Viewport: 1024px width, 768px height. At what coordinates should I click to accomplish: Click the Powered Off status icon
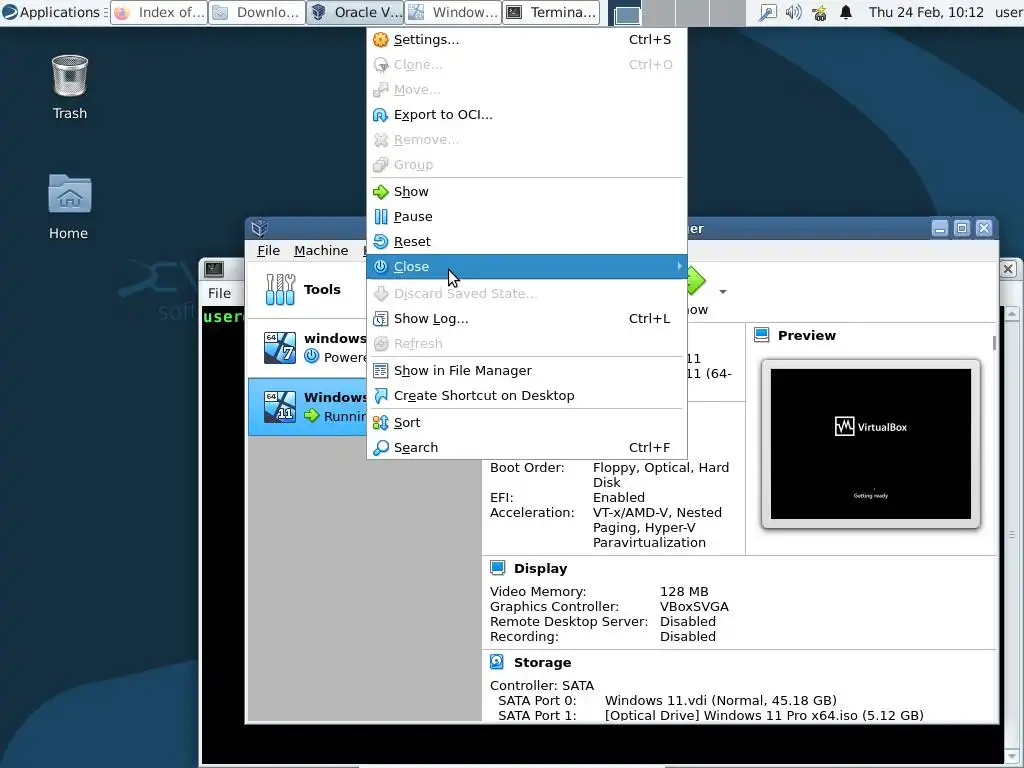pyautogui.click(x=312, y=357)
